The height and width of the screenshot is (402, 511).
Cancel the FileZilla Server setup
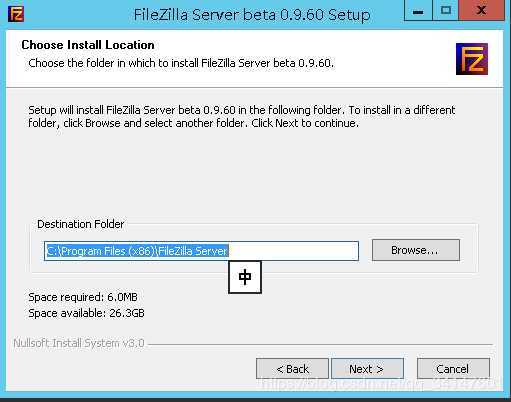(453, 369)
